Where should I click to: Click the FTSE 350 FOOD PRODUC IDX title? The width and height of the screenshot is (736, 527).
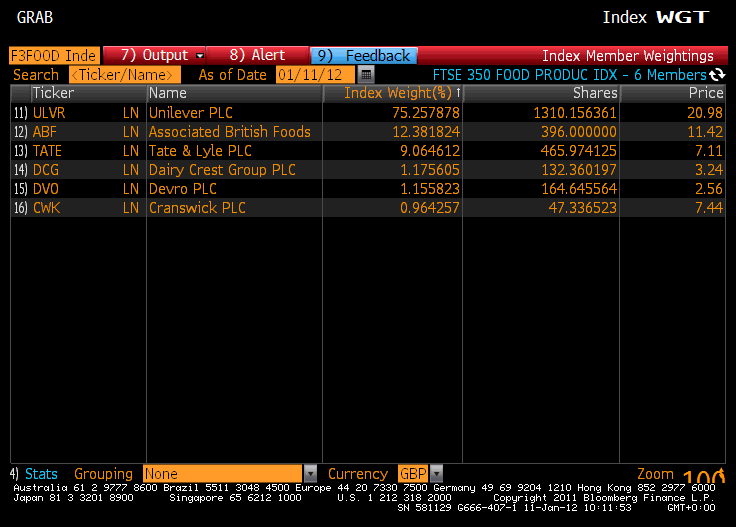pyautogui.click(x=524, y=75)
